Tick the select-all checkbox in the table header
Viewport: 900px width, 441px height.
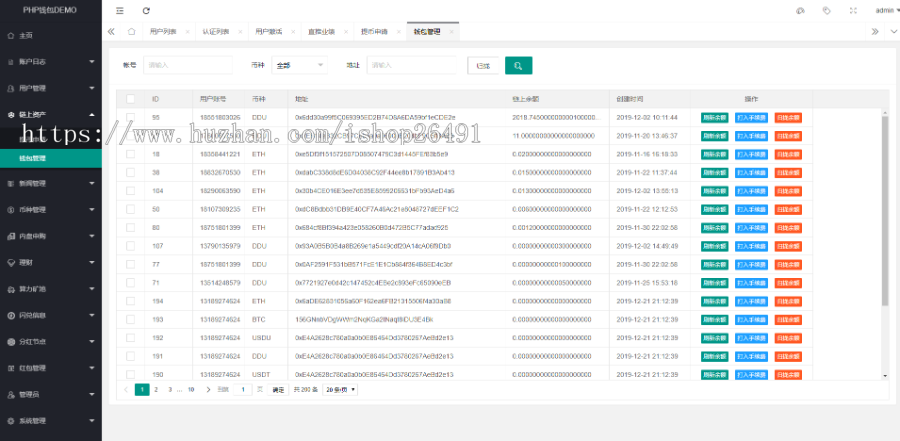(x=131, y=99)
